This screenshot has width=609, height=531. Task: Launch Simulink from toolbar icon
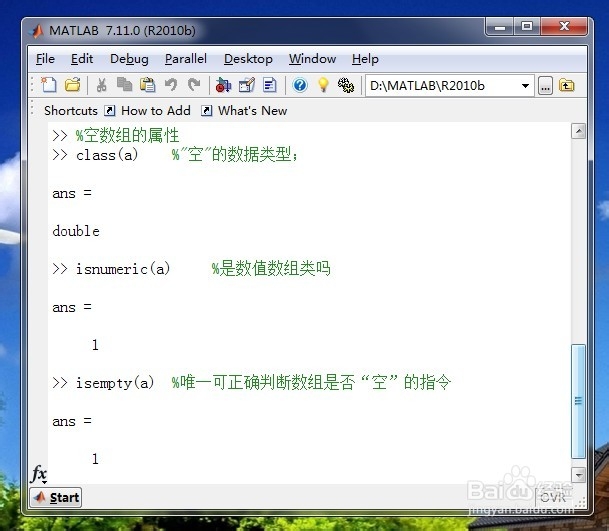(223, 85)
